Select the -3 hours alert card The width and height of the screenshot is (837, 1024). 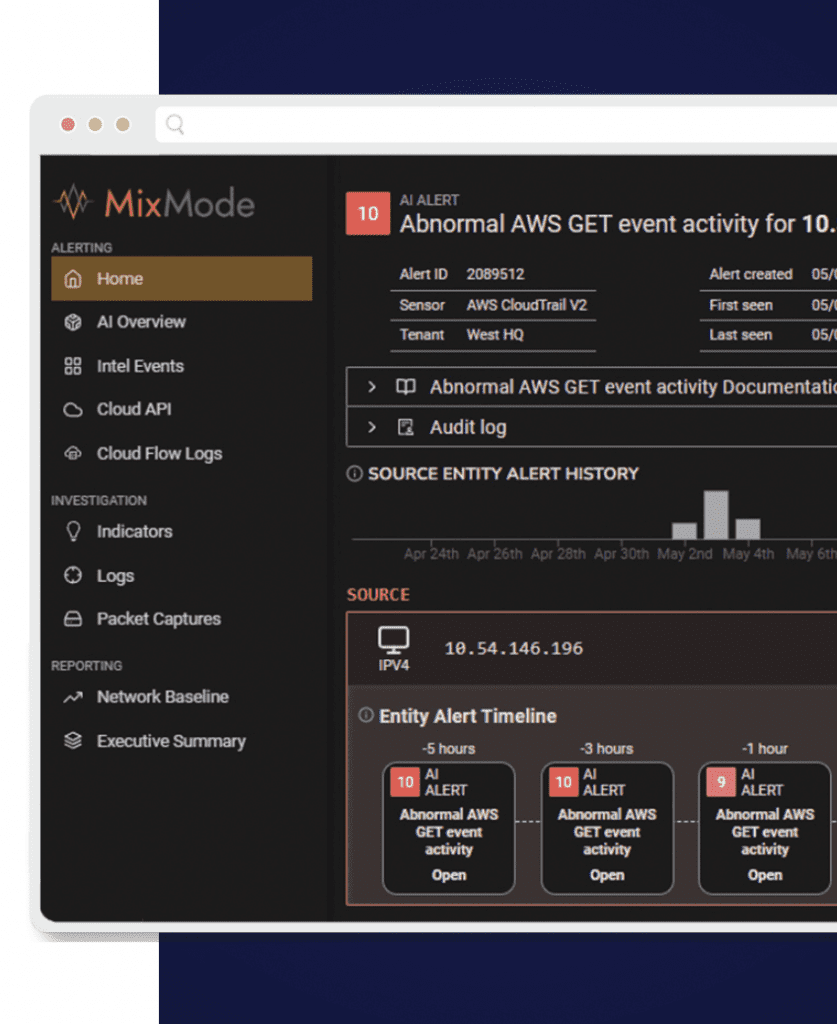click(x=607, y=827)
